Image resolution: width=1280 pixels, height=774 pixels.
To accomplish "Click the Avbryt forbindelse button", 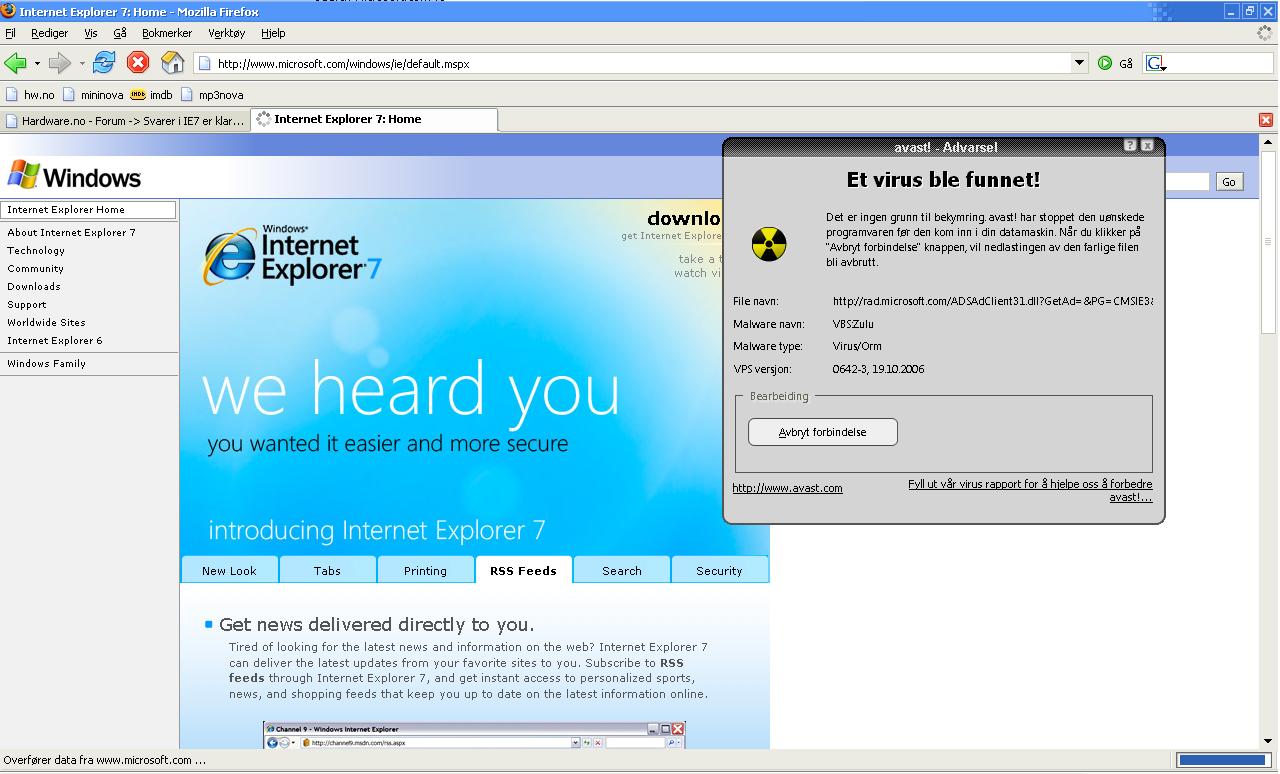I will 823,432.
